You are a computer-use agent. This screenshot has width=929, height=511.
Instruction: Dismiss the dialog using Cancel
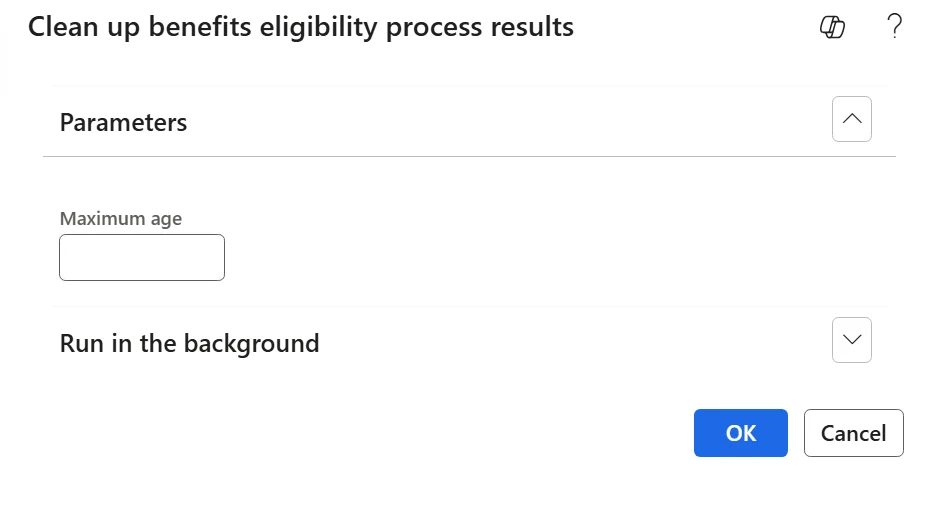[853, 433]
